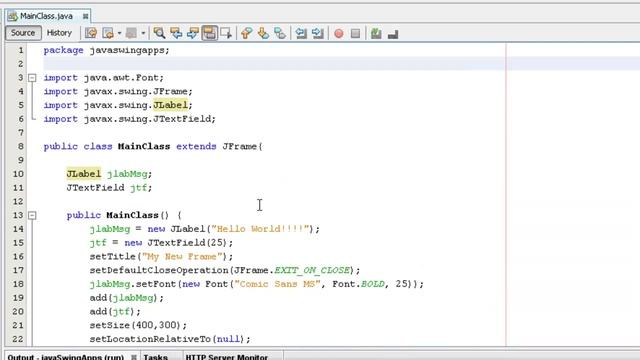Go Back to previous editor location
This screenshot has height=360, width=640.
pos(108,33)
